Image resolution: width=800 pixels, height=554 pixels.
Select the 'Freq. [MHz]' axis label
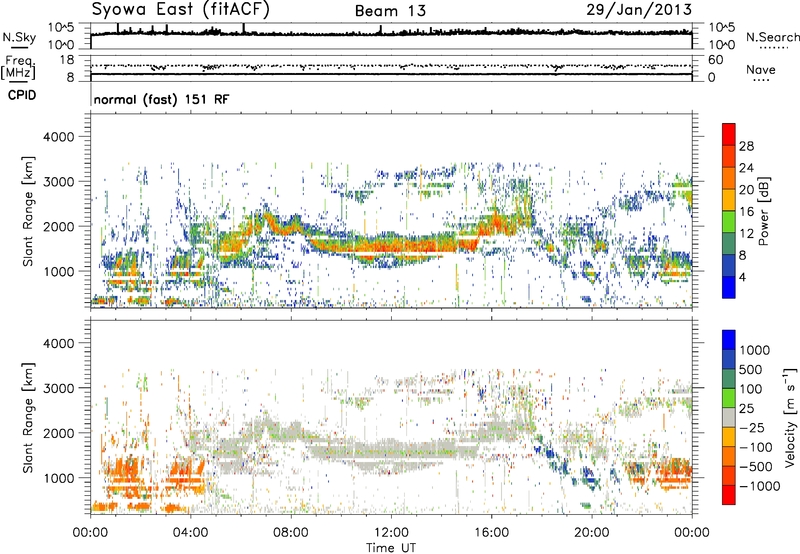tap(18, 68)
